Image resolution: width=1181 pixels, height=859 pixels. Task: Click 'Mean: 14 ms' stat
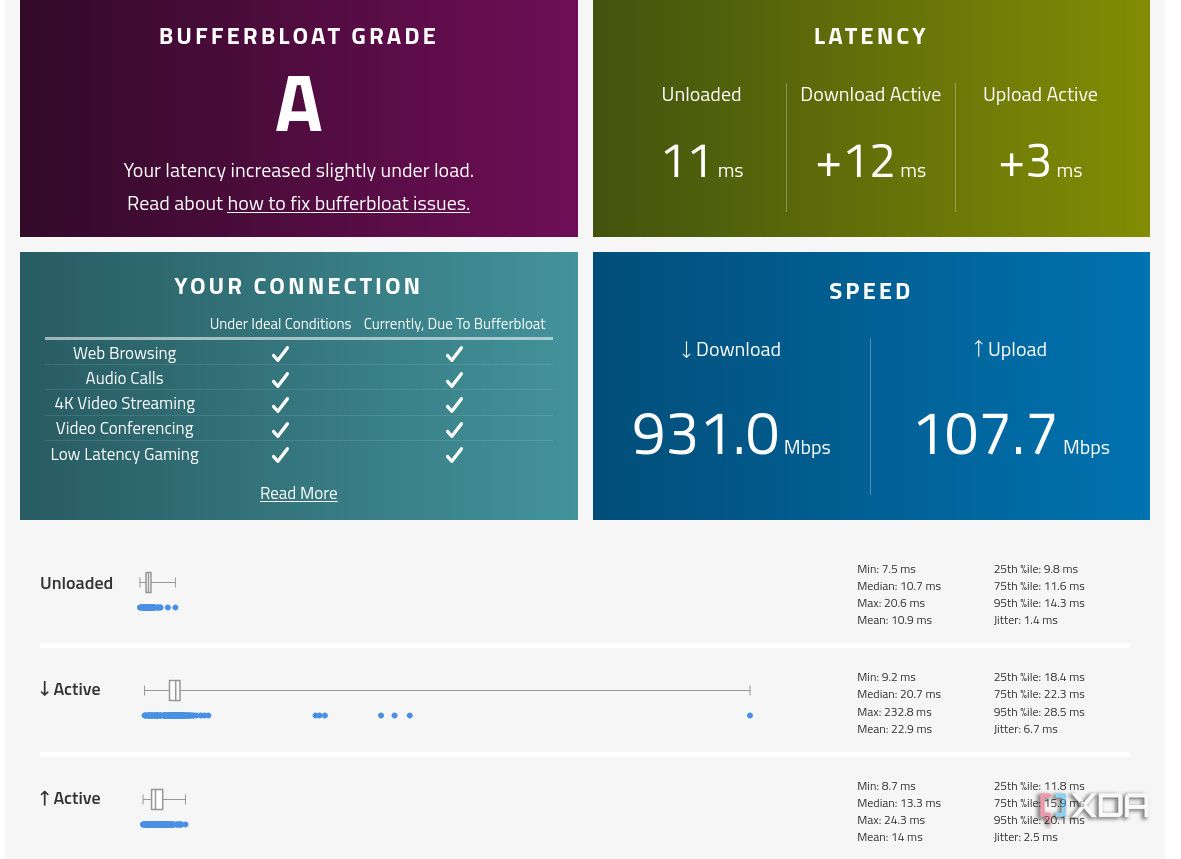coord(890,837)
